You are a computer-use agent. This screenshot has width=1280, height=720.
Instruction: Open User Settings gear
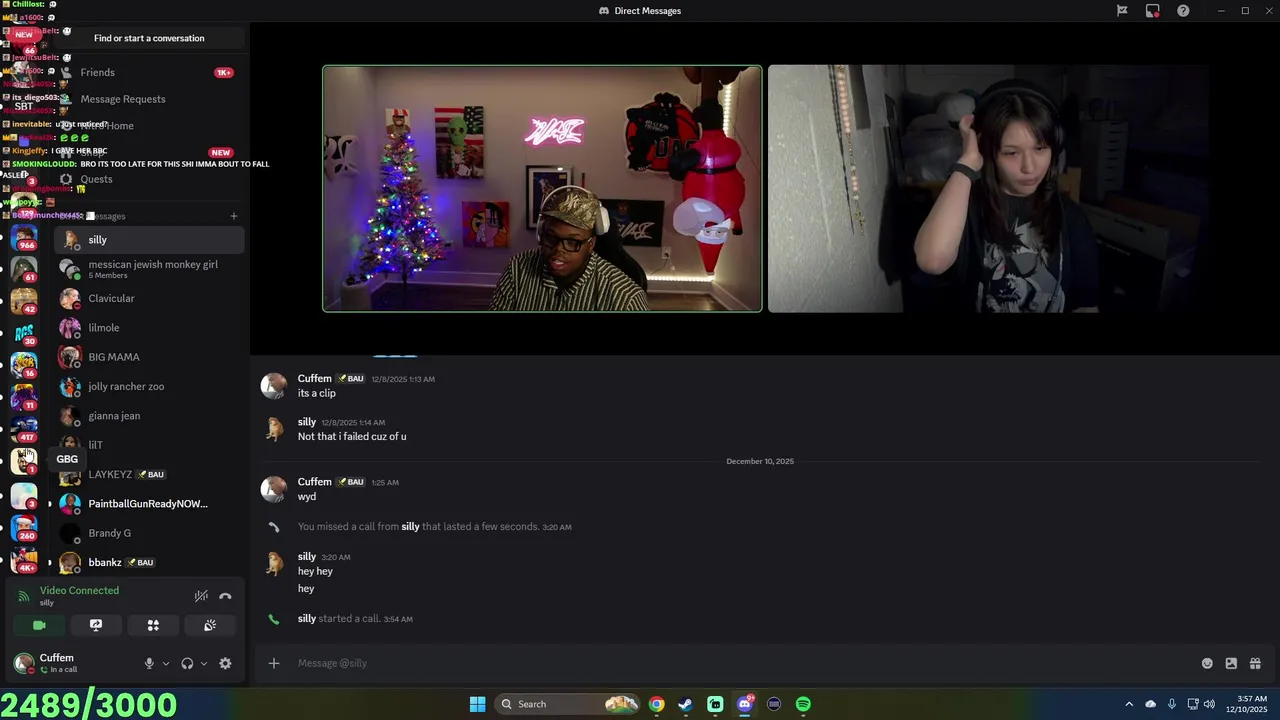click(225, 663)
